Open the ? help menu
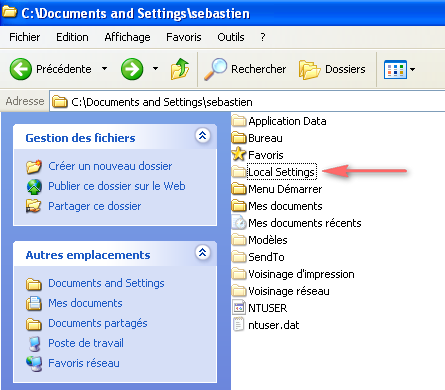Image resolution: width=445 pixels, height=390 pixels. coord(263,37)
